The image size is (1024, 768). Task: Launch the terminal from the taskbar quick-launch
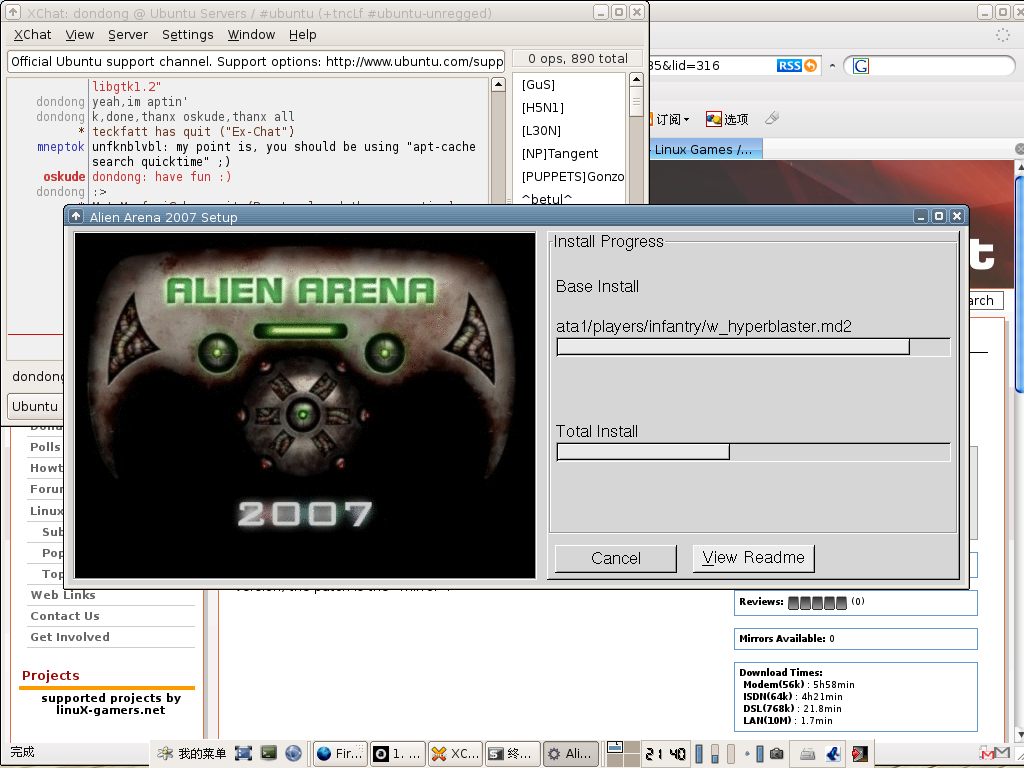pos(268,753)
